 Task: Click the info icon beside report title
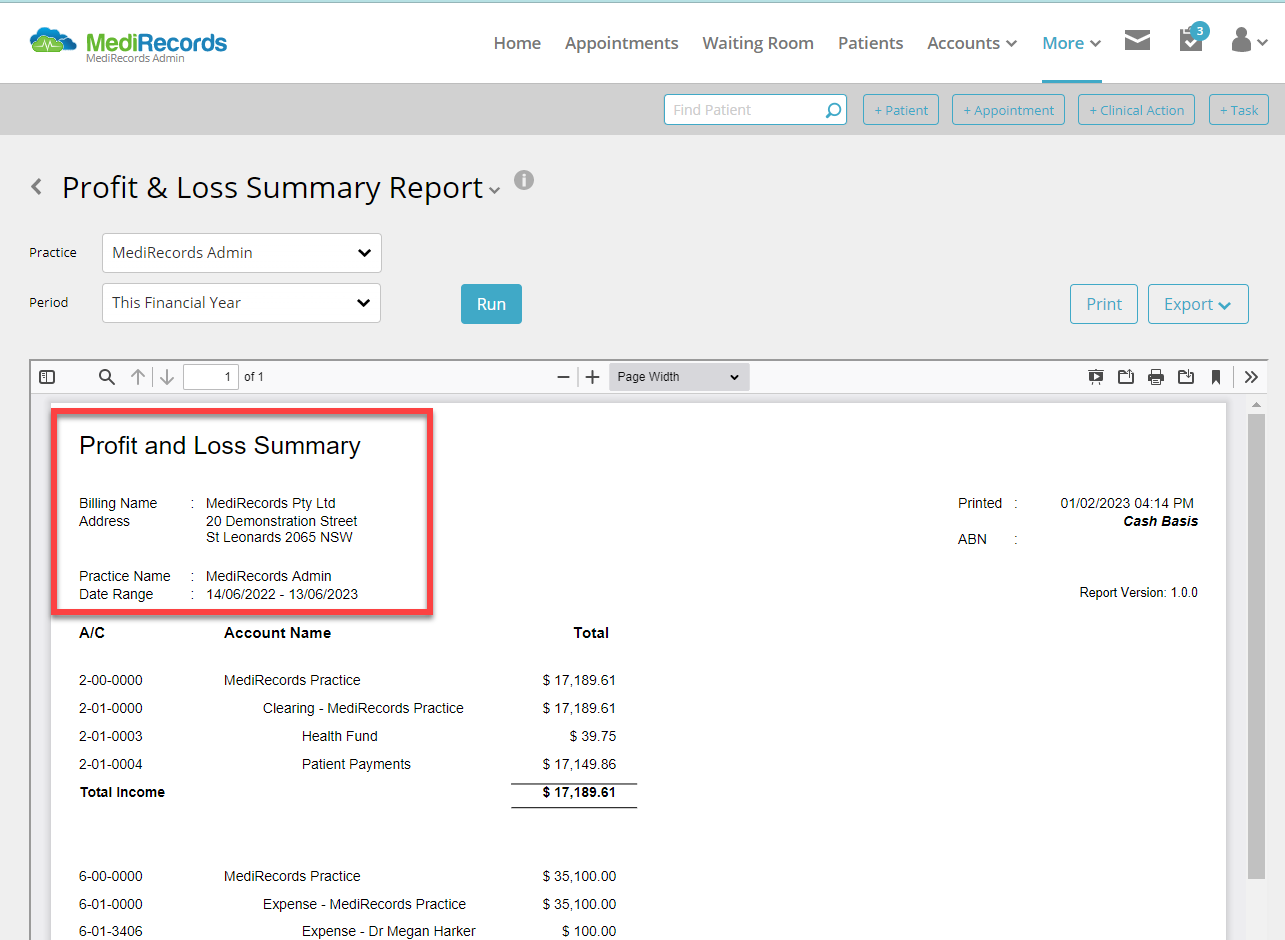pyautogui.click(x=524, y=180)
